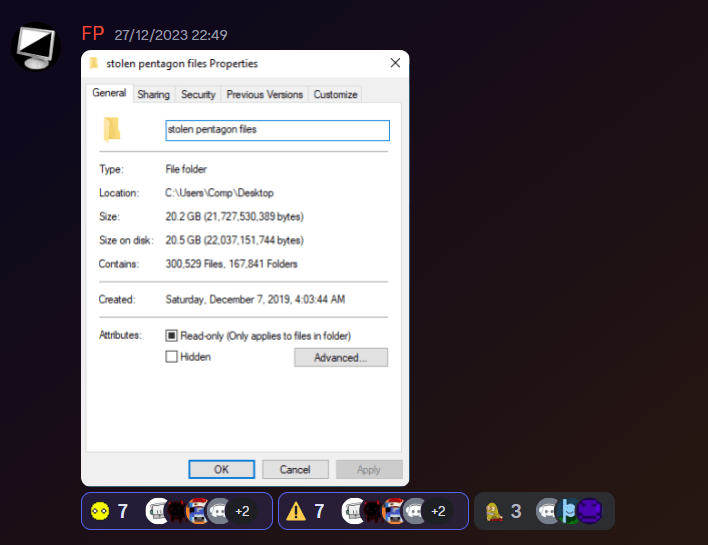The width and height of the screenshot is (708, 545).
Task: Click the FP user's monitor avatar
Action: coord(36,46)
